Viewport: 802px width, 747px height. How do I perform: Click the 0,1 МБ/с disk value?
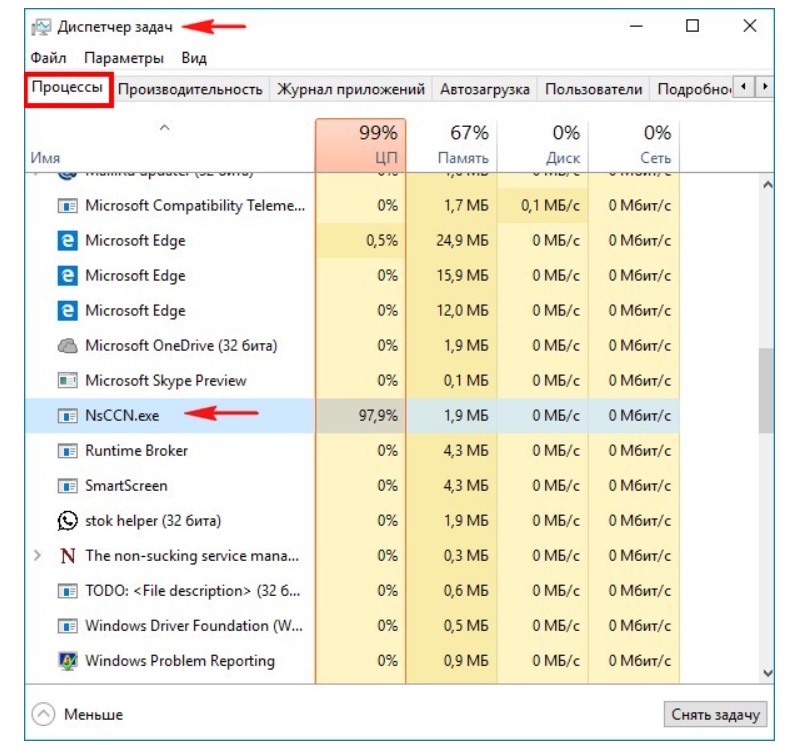coord(550,206)
